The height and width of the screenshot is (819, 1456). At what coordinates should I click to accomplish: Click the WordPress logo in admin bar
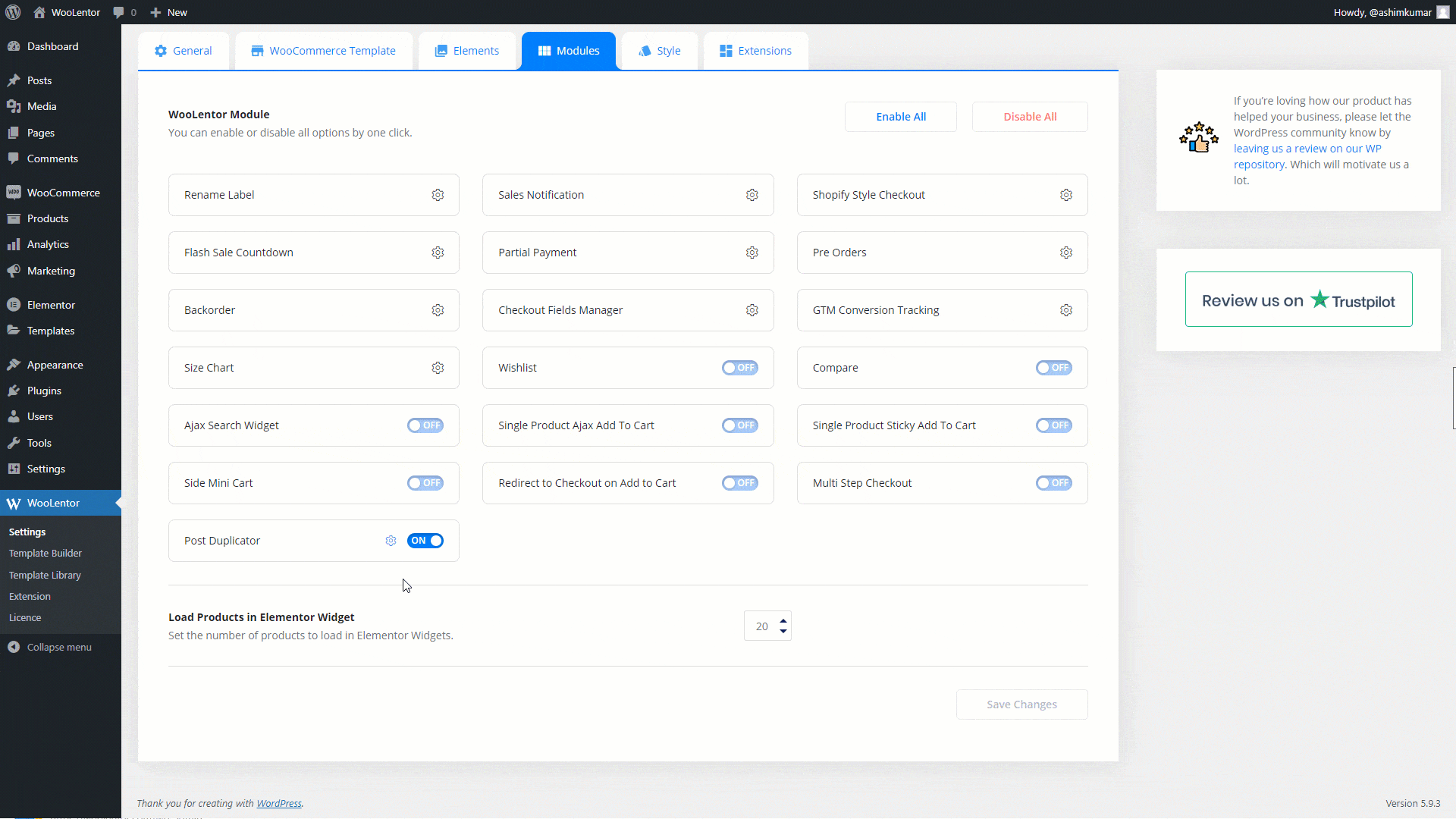tap(13, 12)
